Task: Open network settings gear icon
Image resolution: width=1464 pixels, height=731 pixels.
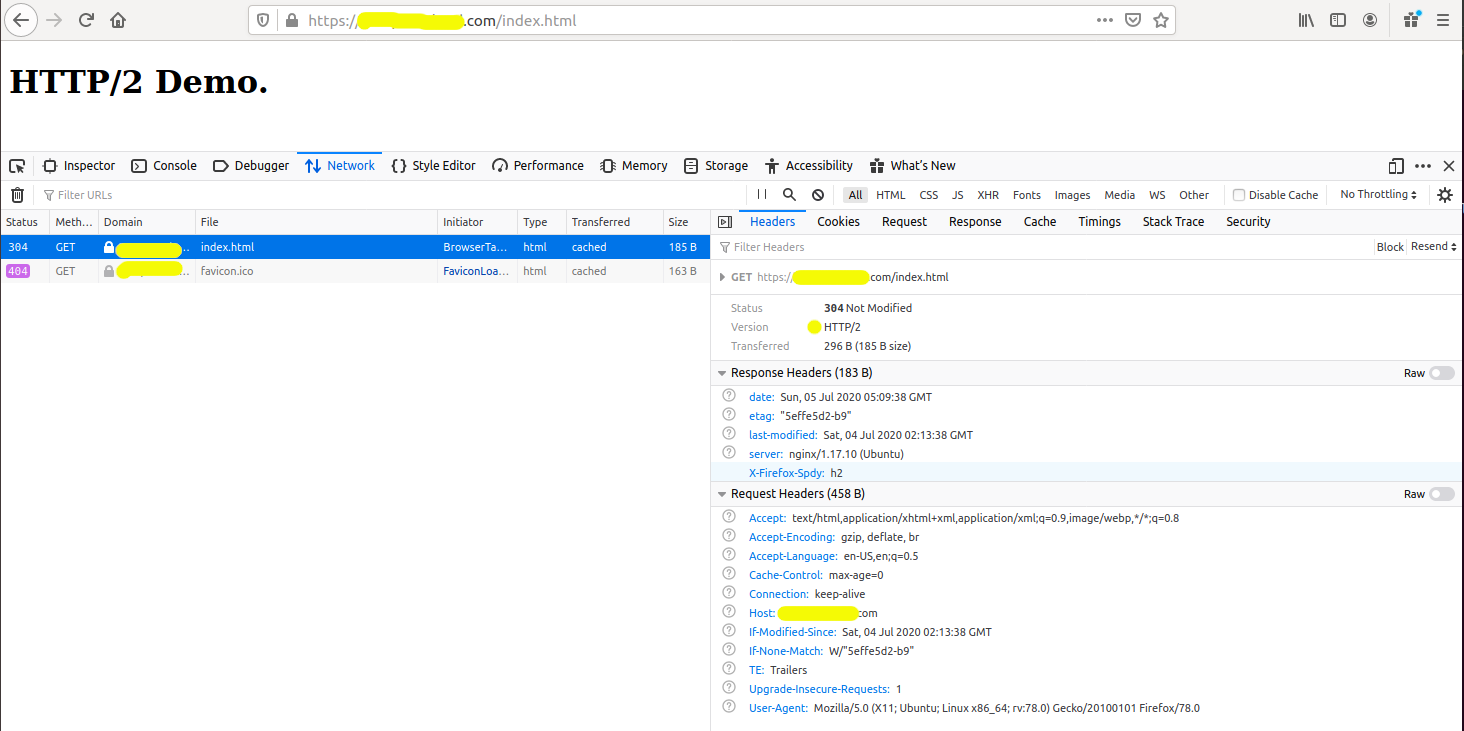Action: (x=1445, y=195)
